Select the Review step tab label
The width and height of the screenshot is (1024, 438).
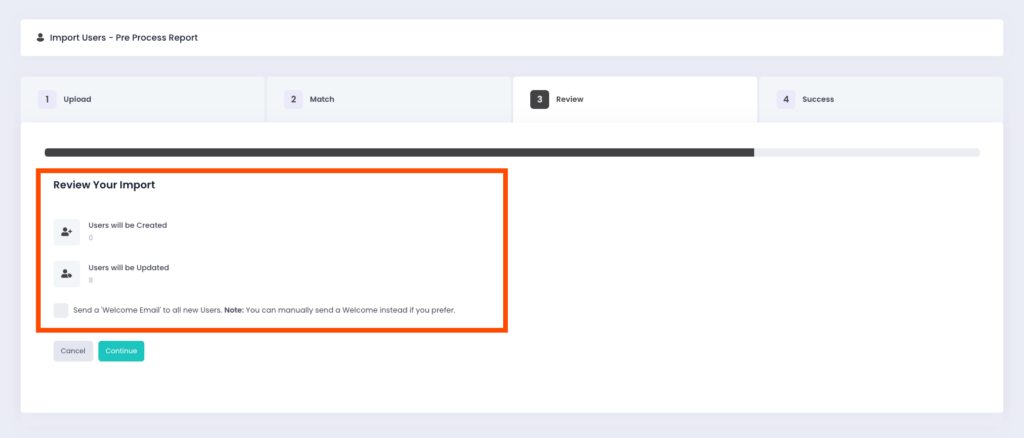pos(571,99)
